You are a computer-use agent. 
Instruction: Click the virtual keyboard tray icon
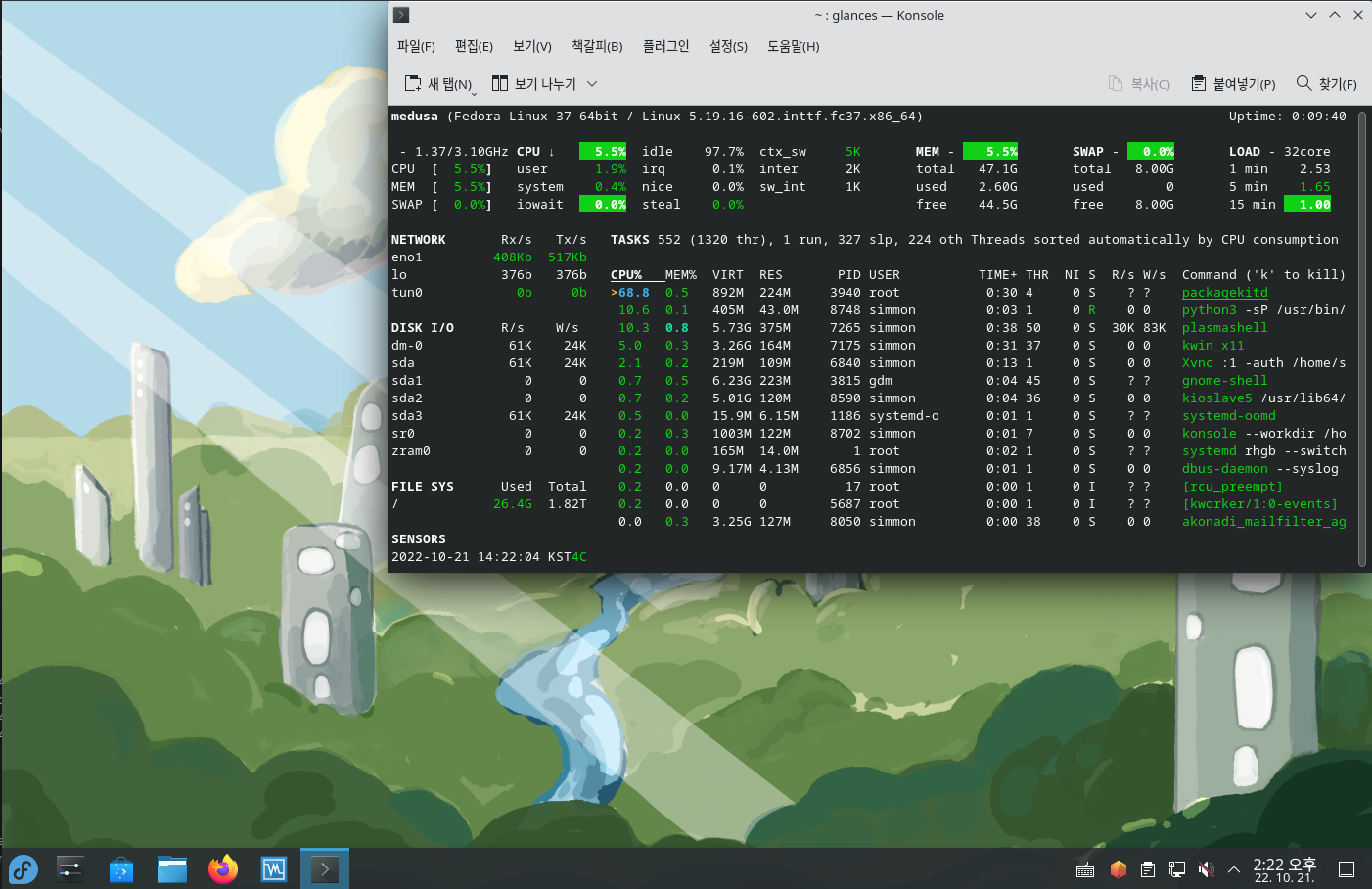coord(1085,869)
